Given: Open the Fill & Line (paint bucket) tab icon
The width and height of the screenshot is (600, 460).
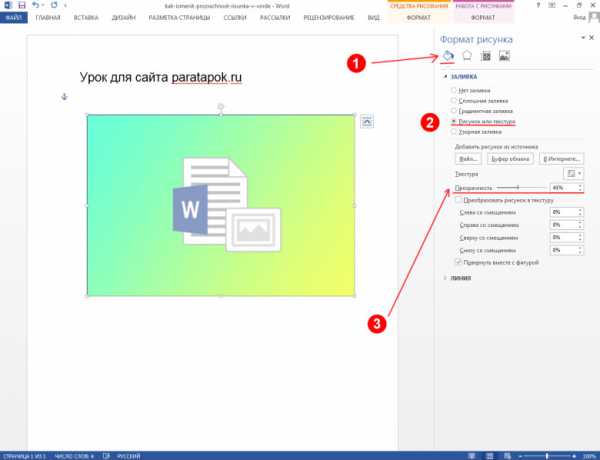Looking at the screenshot, I should [x=448, y=56].
